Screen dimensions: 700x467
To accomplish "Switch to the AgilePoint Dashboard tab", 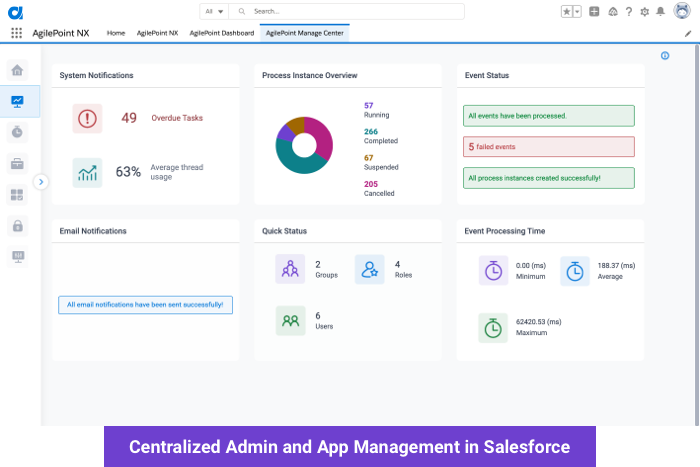I will click(x=221, y=33).
